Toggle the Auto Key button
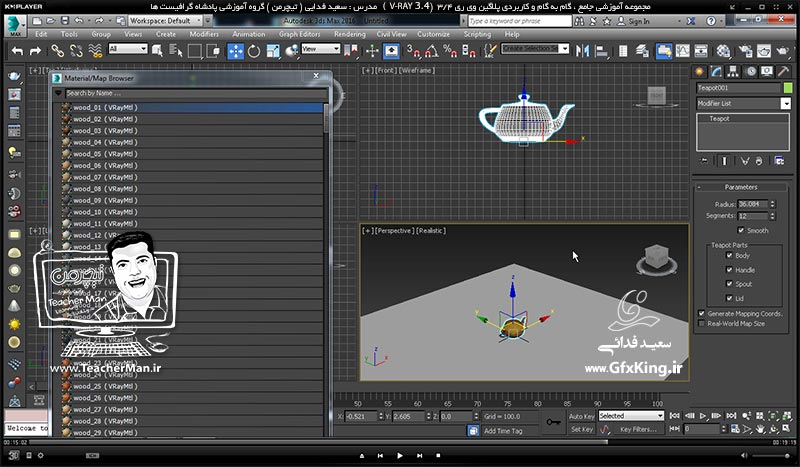 [x=582, y=416]
